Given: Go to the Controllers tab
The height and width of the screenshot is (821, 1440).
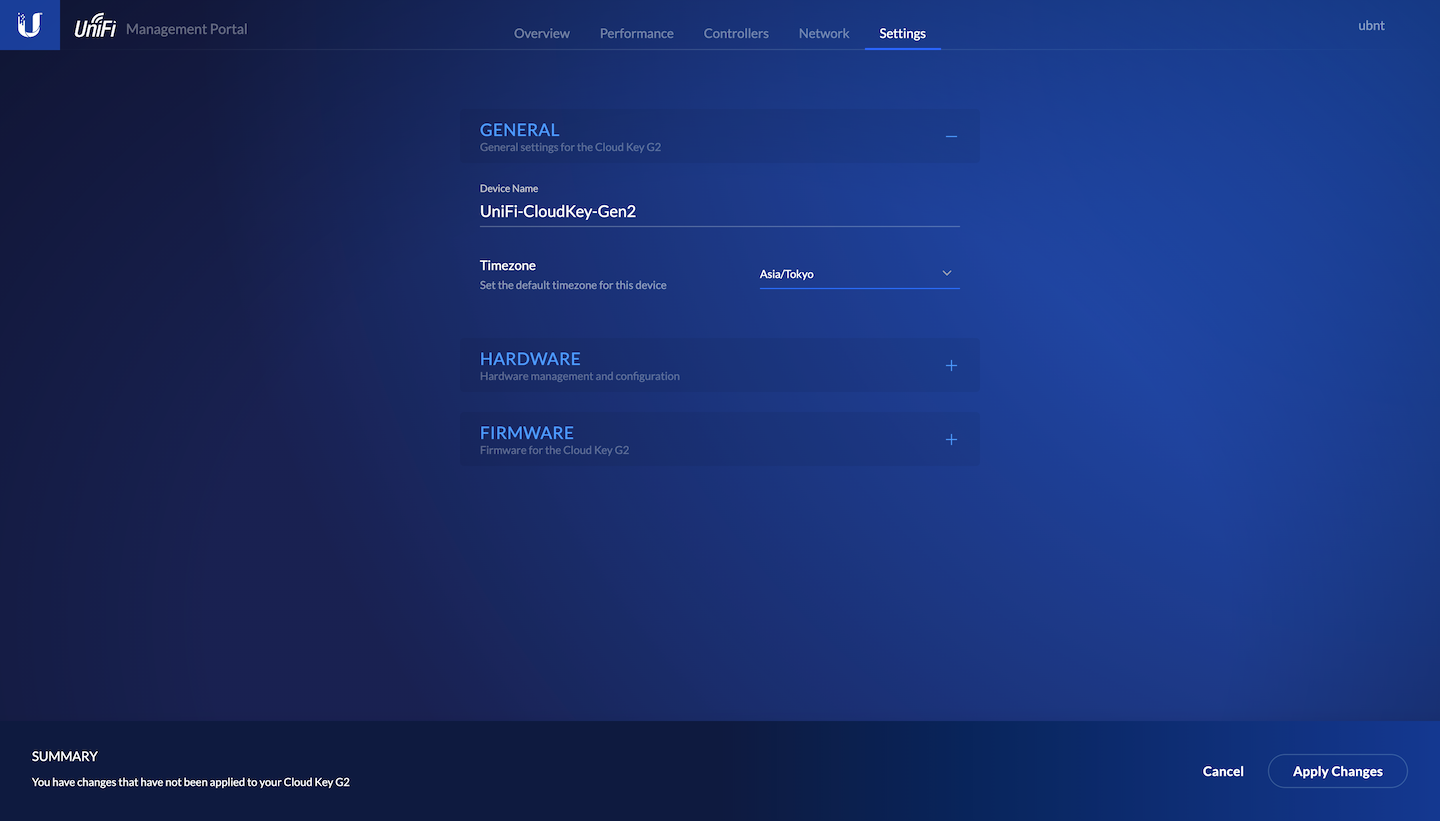Looking at the screenshot, I should pyautogui.click(x=736, y=33).
